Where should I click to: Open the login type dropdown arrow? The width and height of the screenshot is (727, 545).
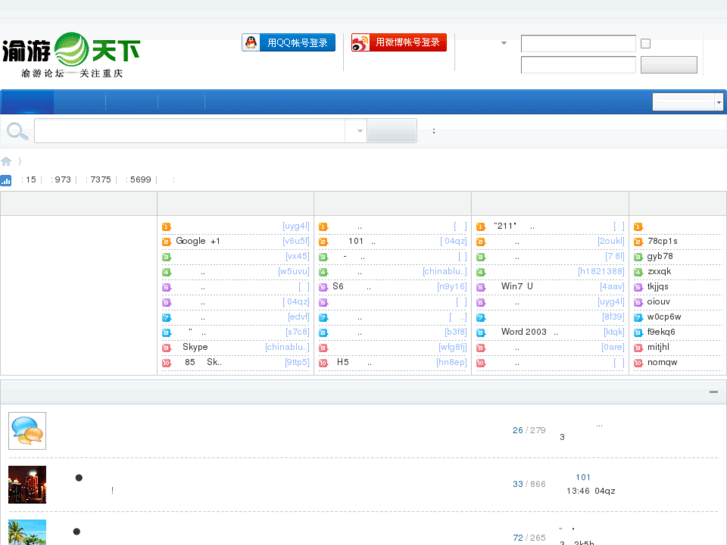click(503, 44)
